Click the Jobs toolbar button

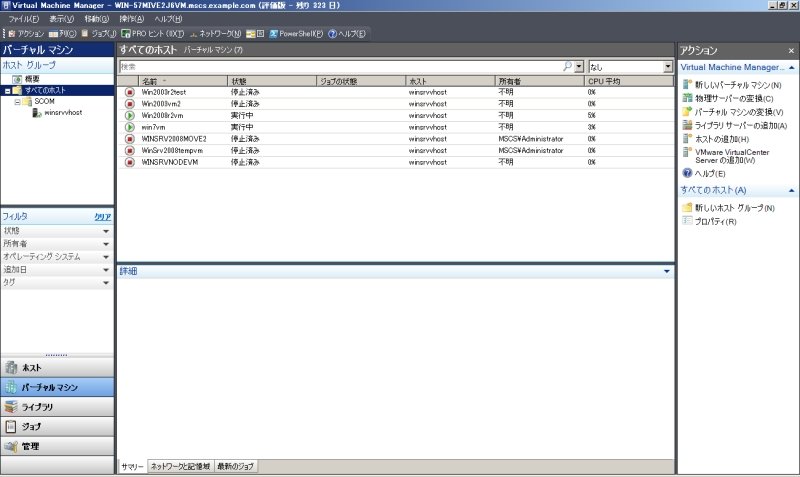point(99,34)
